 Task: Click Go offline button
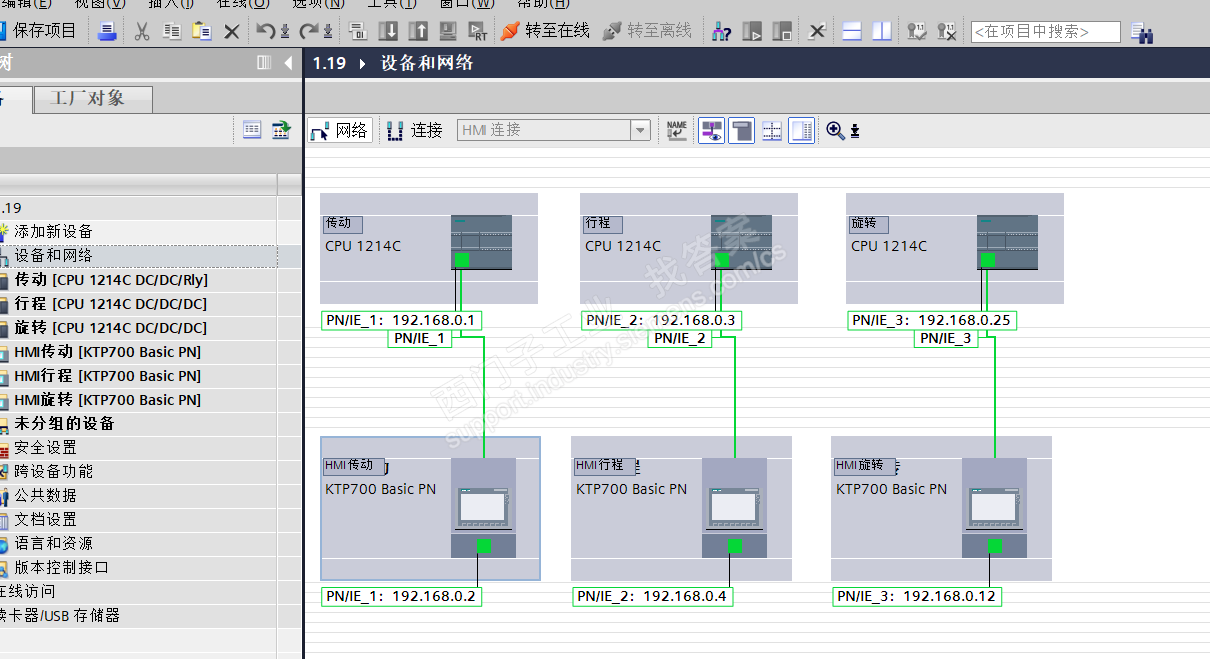tap(648, 31)
